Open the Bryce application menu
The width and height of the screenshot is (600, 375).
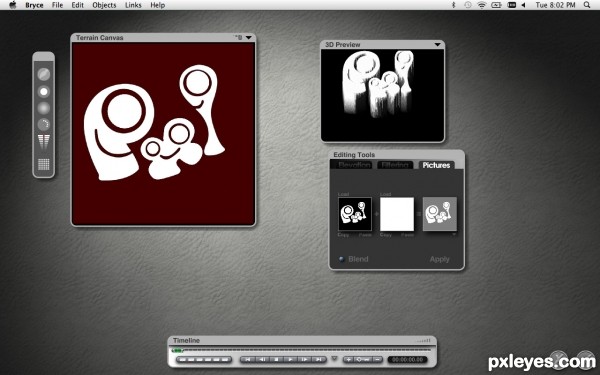pyautogui.click(x=34, y=5)
